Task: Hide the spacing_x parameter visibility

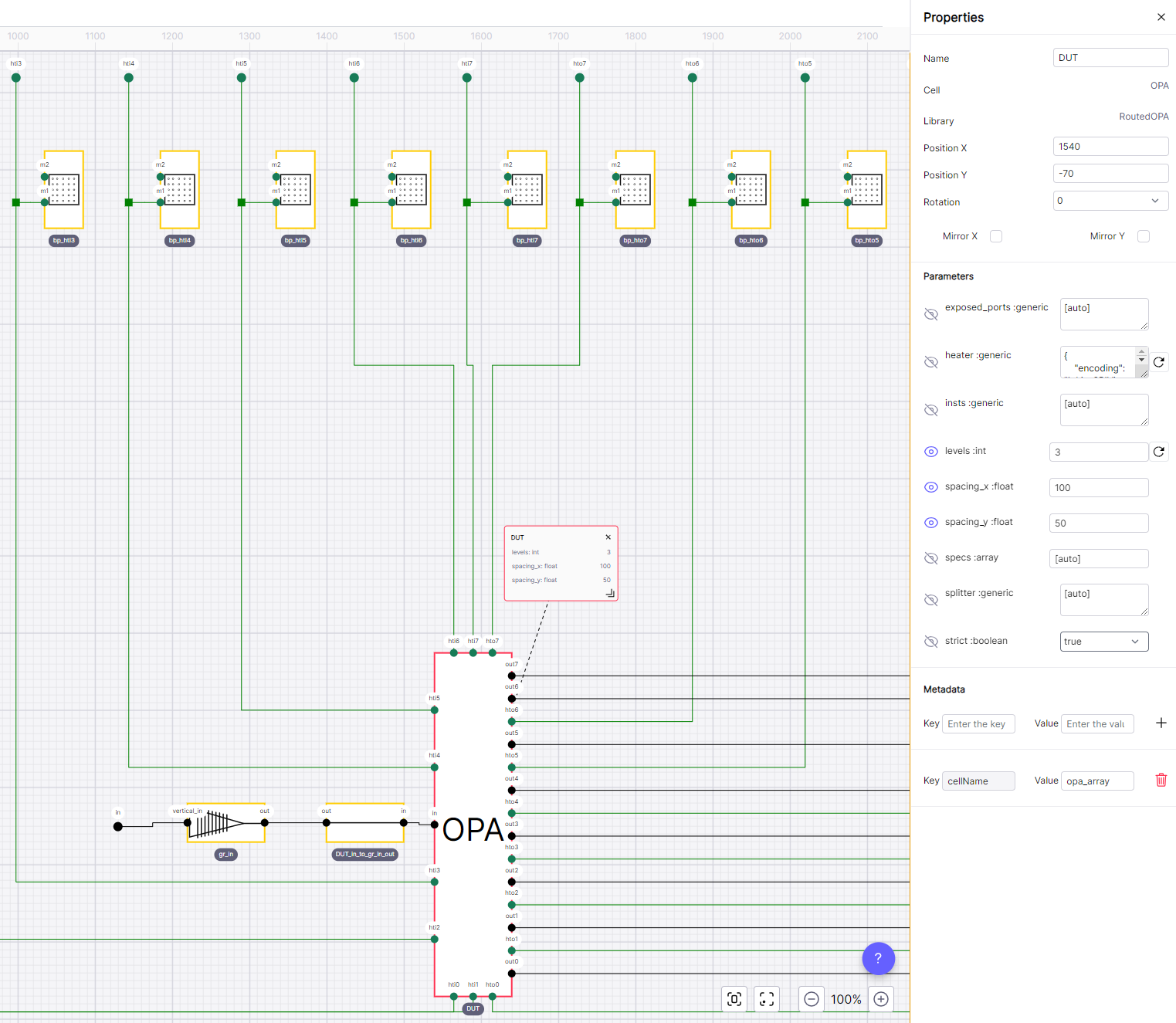Action: (x=931, y=487)
